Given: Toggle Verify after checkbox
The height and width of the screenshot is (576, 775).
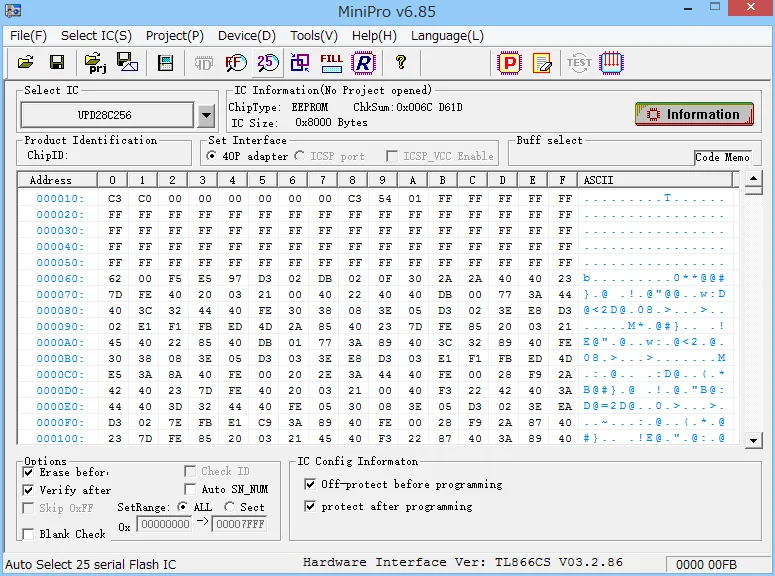Looking at the screenshot, I should point(28,490).
